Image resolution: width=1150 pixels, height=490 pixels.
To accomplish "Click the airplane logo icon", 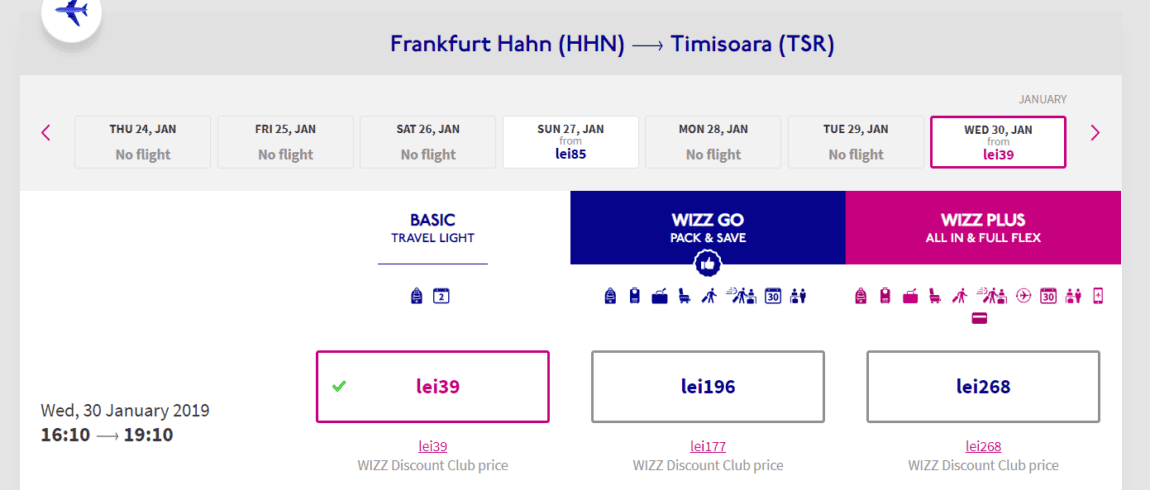I will (x=71, y=11).
